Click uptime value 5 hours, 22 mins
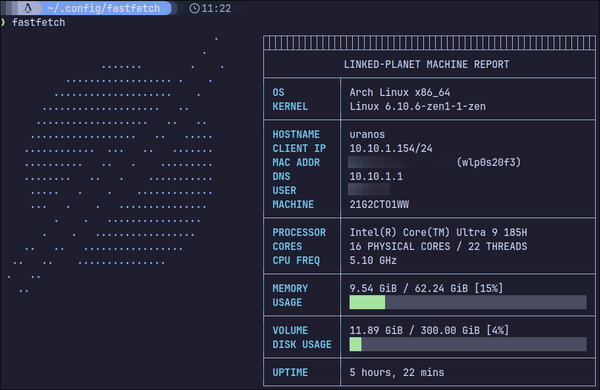The height and width of the screenshot is (390, 600). pos(397,372)
